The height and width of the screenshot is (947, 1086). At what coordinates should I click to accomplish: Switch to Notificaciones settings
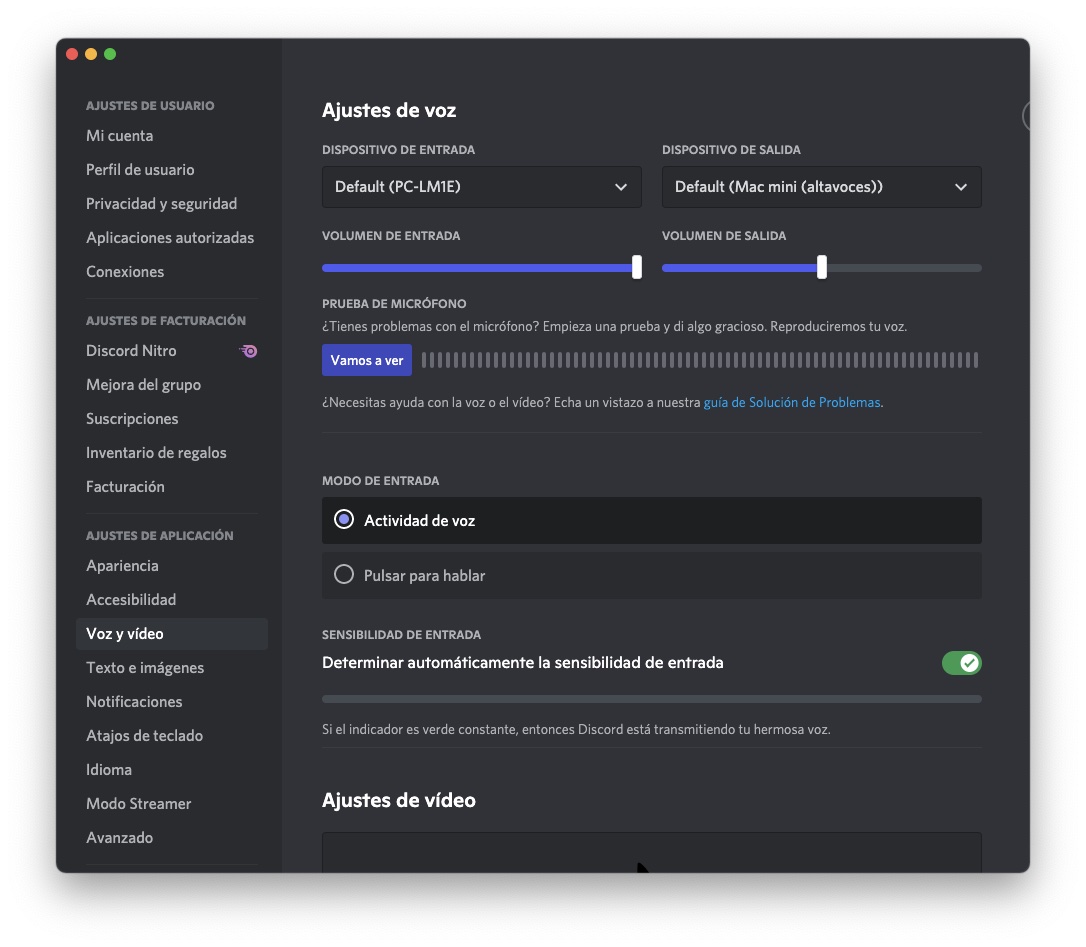(x=134, y=702)
